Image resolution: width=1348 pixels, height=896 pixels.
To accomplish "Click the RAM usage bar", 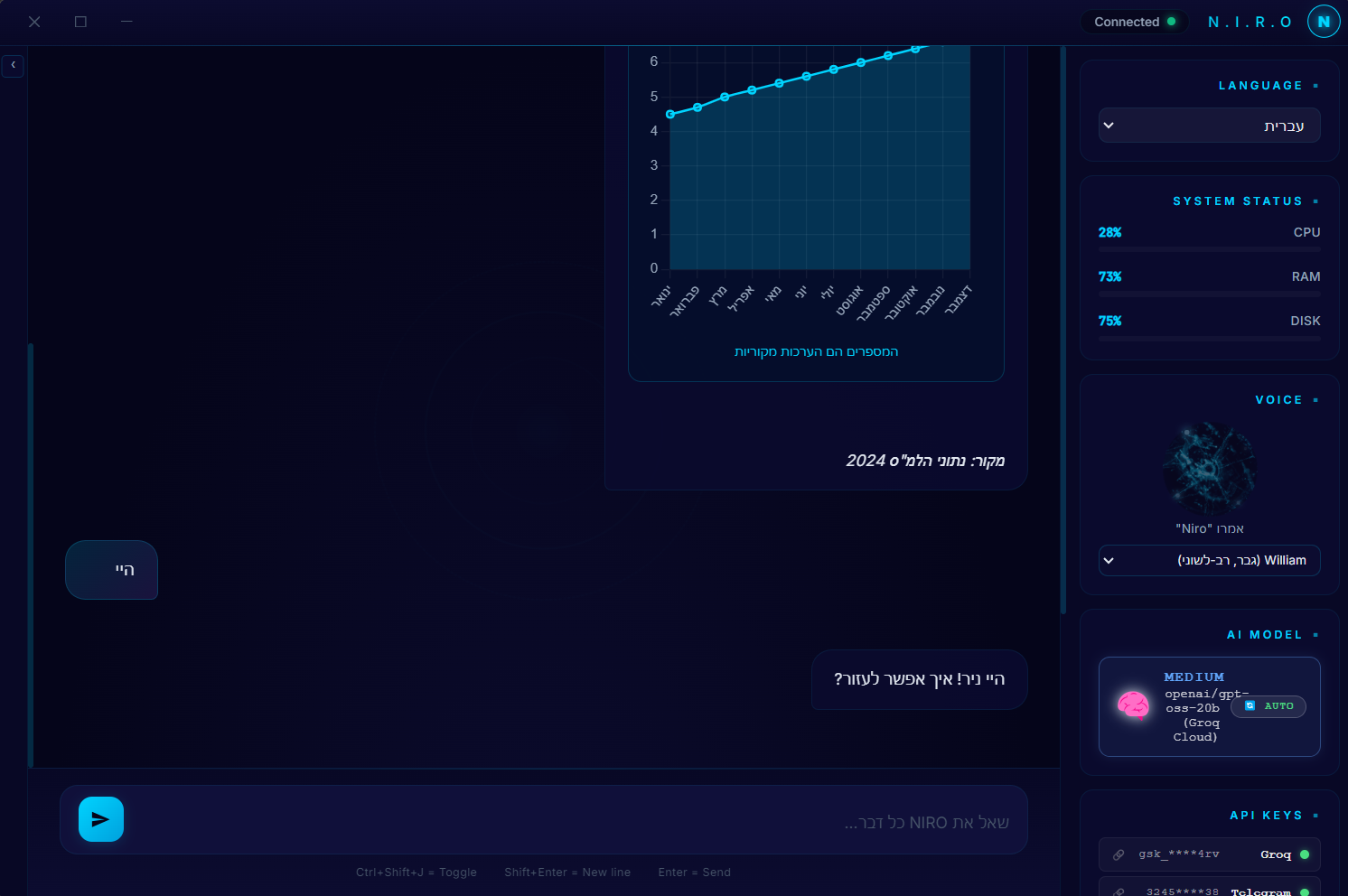I will click(x=1209, y=294).
